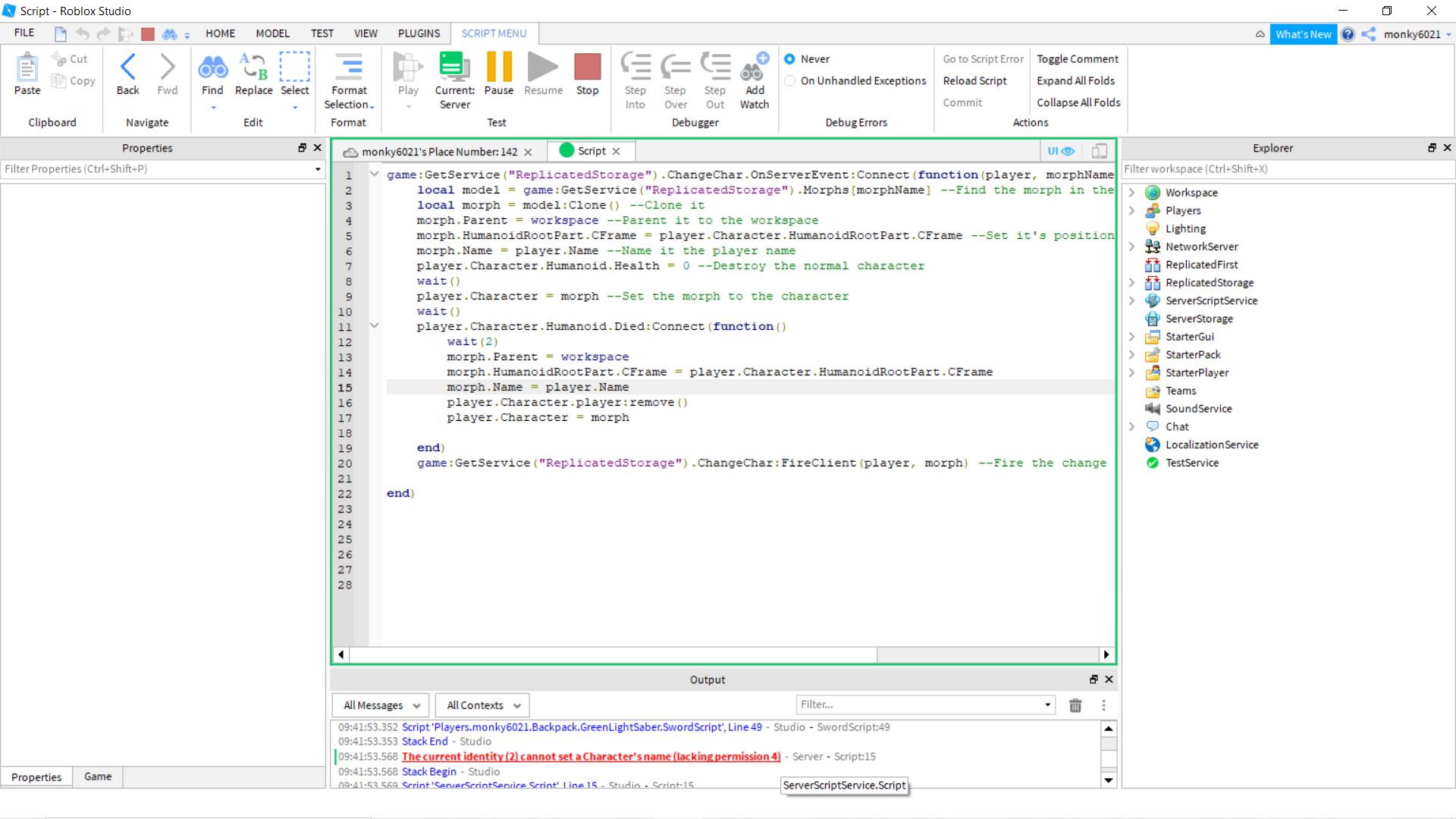Image resolution: width=1456 pixels, height=819 pixels.
Task: Click the Go to Script Error button
Action: pos(982,58)
